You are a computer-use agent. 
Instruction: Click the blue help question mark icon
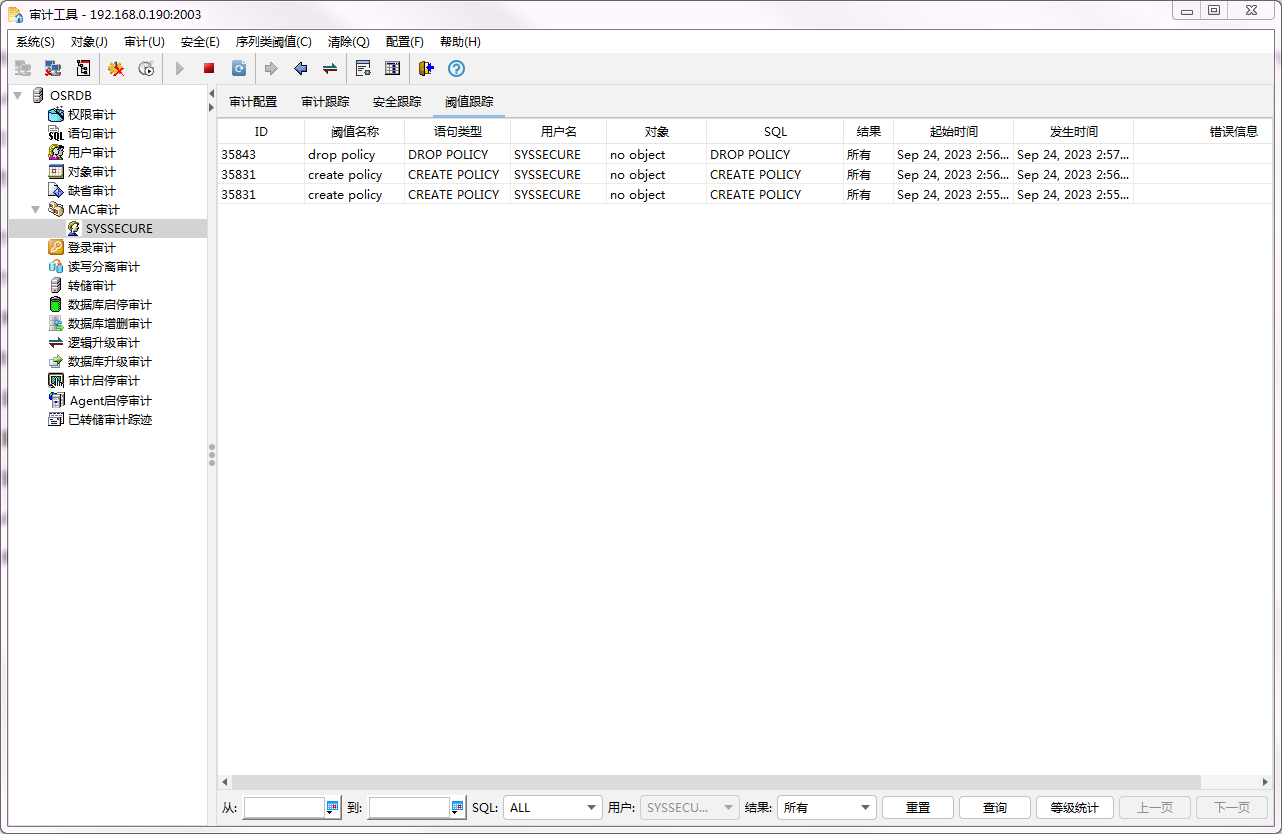point(456,69)
